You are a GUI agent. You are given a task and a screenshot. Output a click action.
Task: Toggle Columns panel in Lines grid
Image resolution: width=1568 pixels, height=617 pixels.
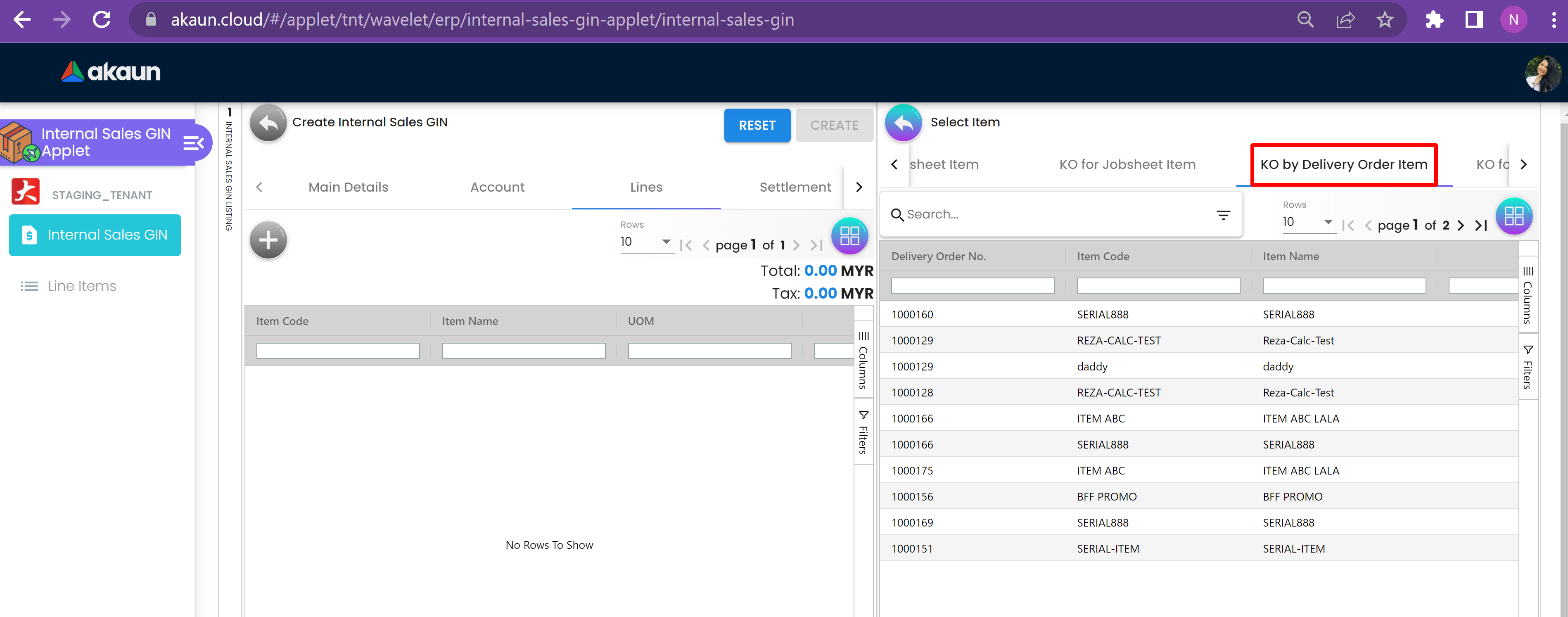[863, 359]
